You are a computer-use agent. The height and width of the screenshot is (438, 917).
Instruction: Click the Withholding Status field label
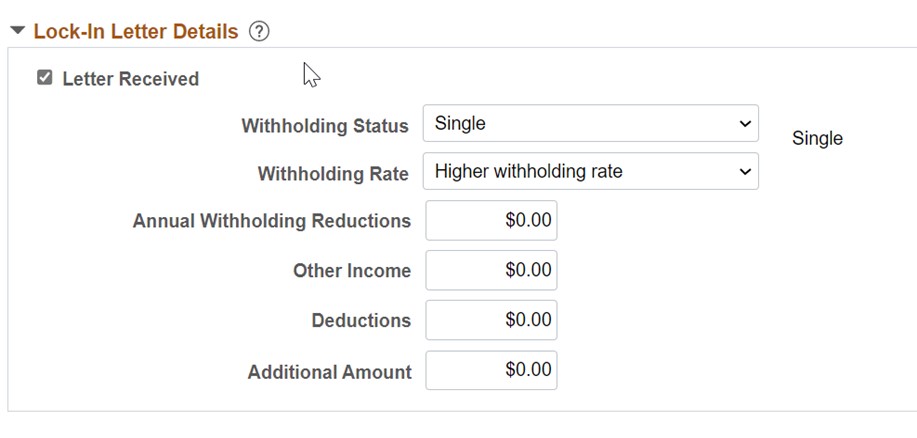point(325,126)
